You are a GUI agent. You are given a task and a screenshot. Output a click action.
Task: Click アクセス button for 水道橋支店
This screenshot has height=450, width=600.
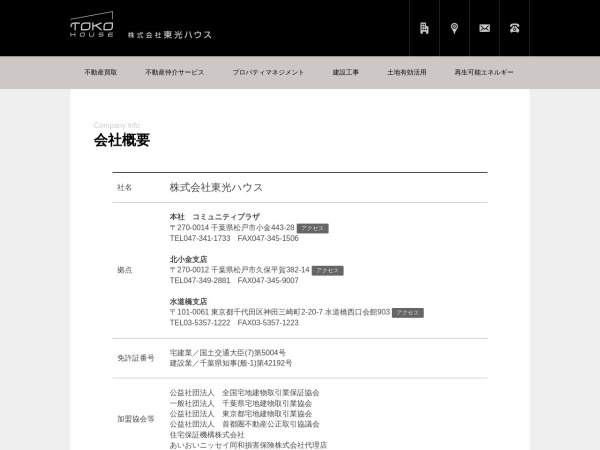coord(408,313)
